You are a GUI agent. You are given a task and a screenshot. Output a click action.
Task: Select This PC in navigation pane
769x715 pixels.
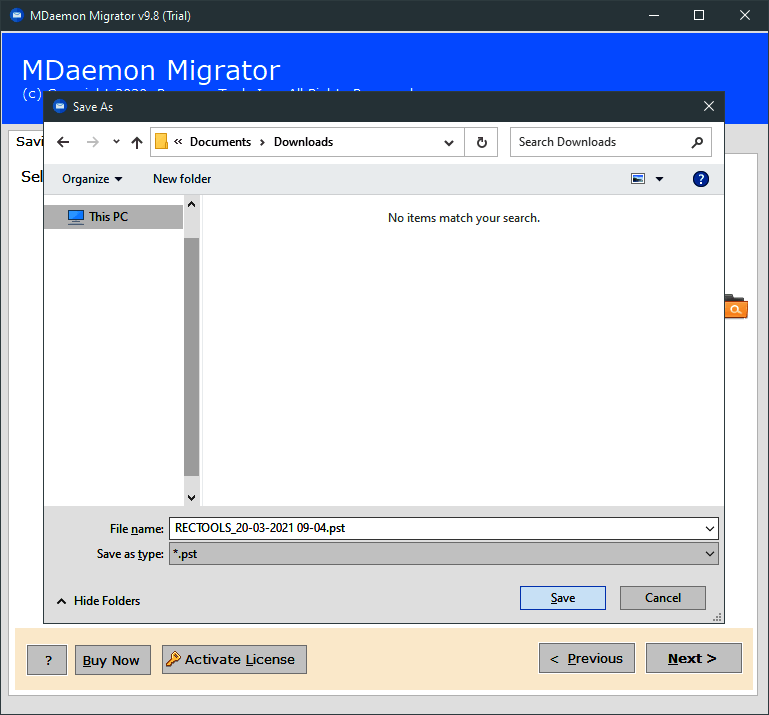pyautogui.click(x=108, y=217)
